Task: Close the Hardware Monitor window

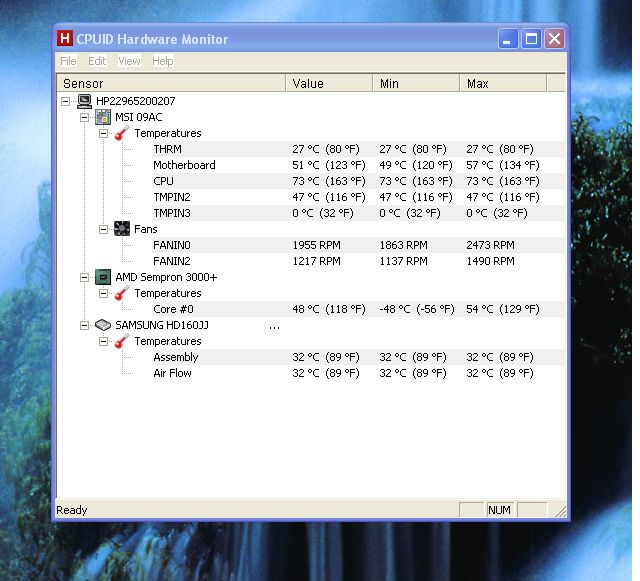Action: coord(554,39)
